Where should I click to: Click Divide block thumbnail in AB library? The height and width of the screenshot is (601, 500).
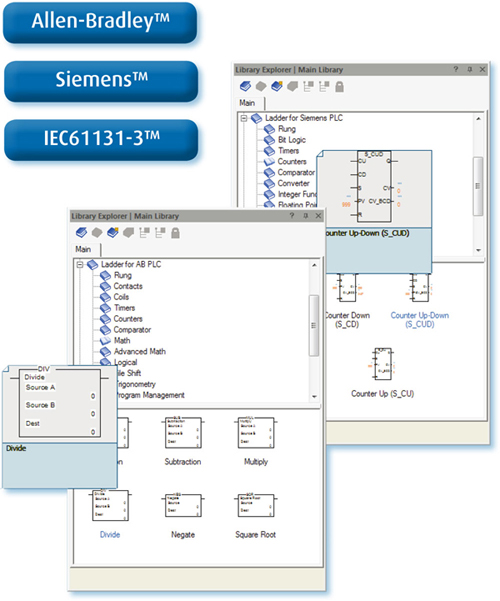pyautogui.click(x=110, y=506)
